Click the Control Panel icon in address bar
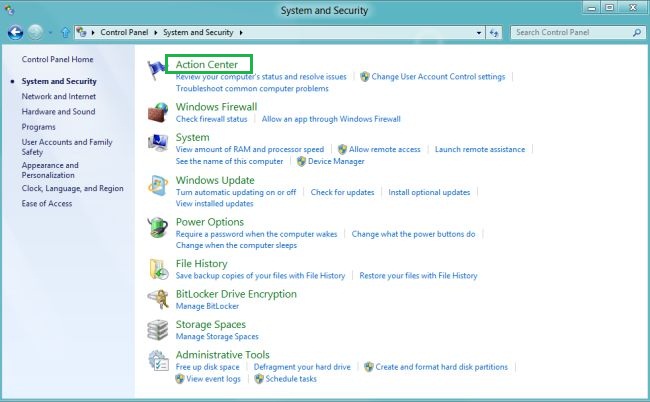Screen dimensions: 650x402 (x=81, y=32)
